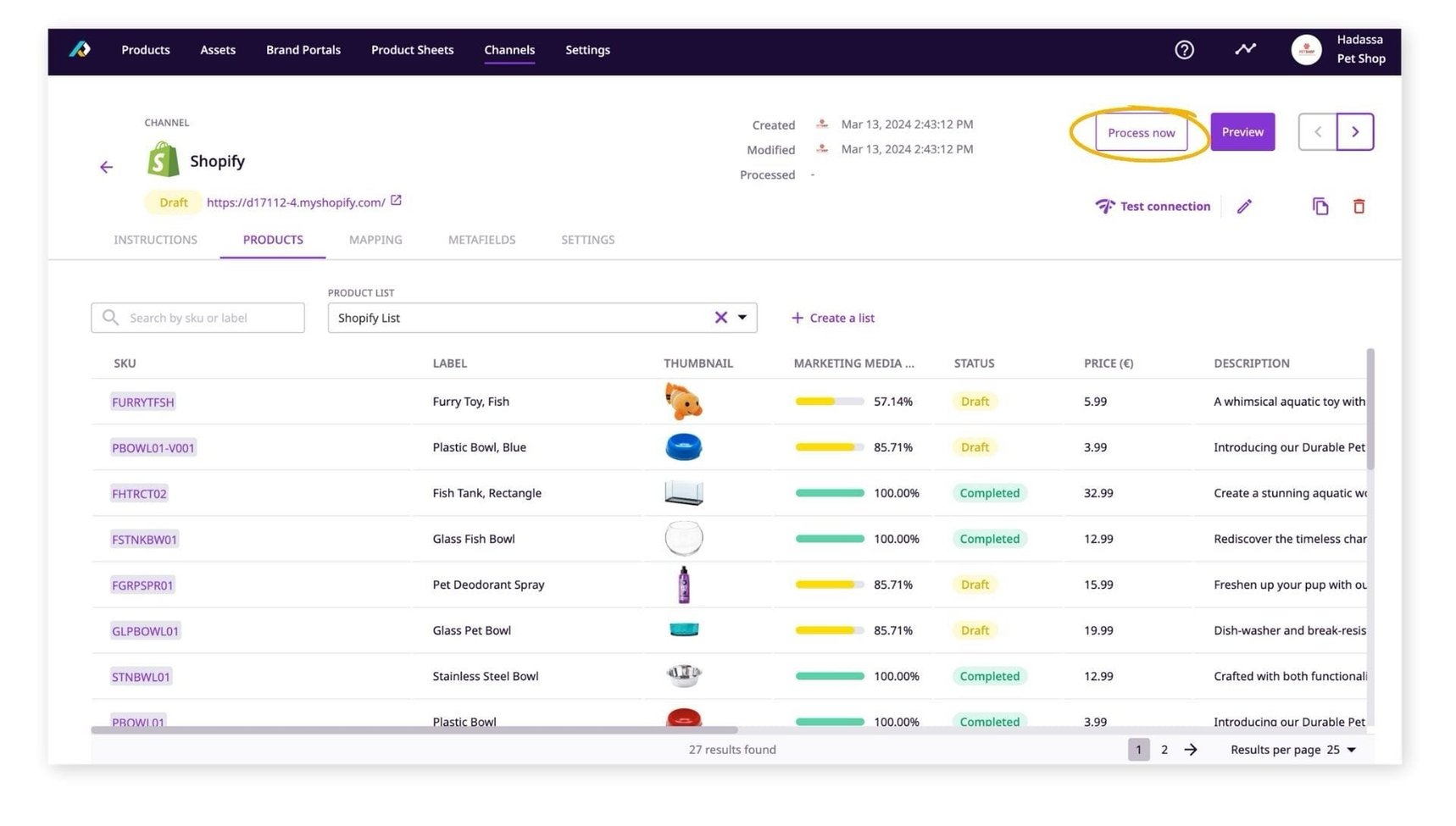Open the external link icon next to the Shopify URL
Image resolution: width=1456 pixels, height=826 pixels.
pos(396,201)
